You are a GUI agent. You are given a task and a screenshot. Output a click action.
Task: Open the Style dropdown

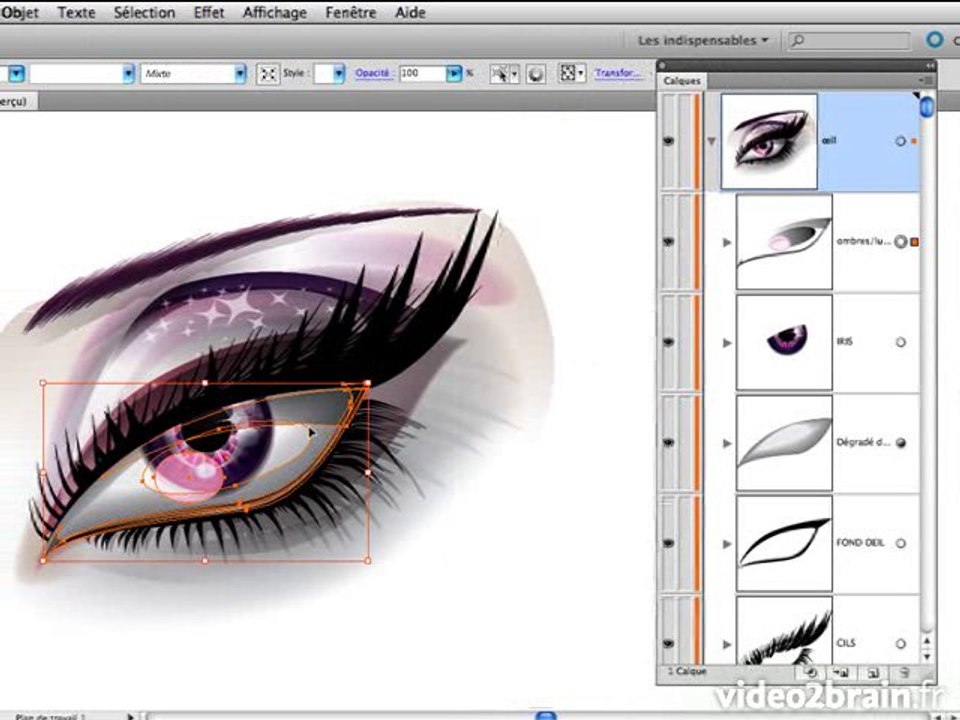pos(339,74)
